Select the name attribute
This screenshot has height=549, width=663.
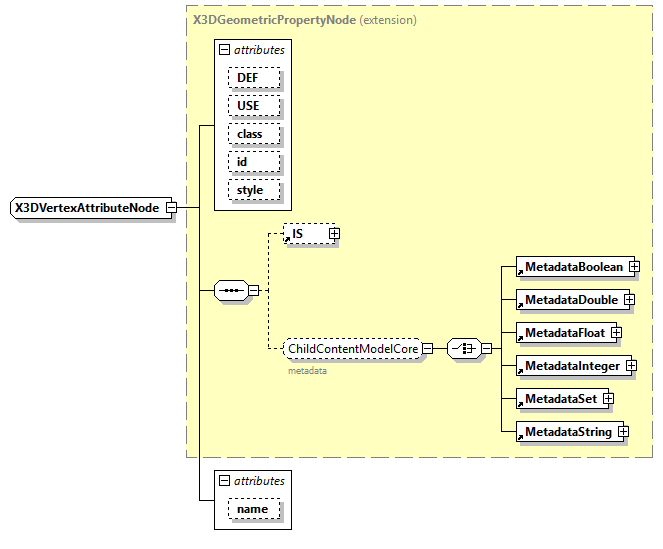(x=253, y=510)
